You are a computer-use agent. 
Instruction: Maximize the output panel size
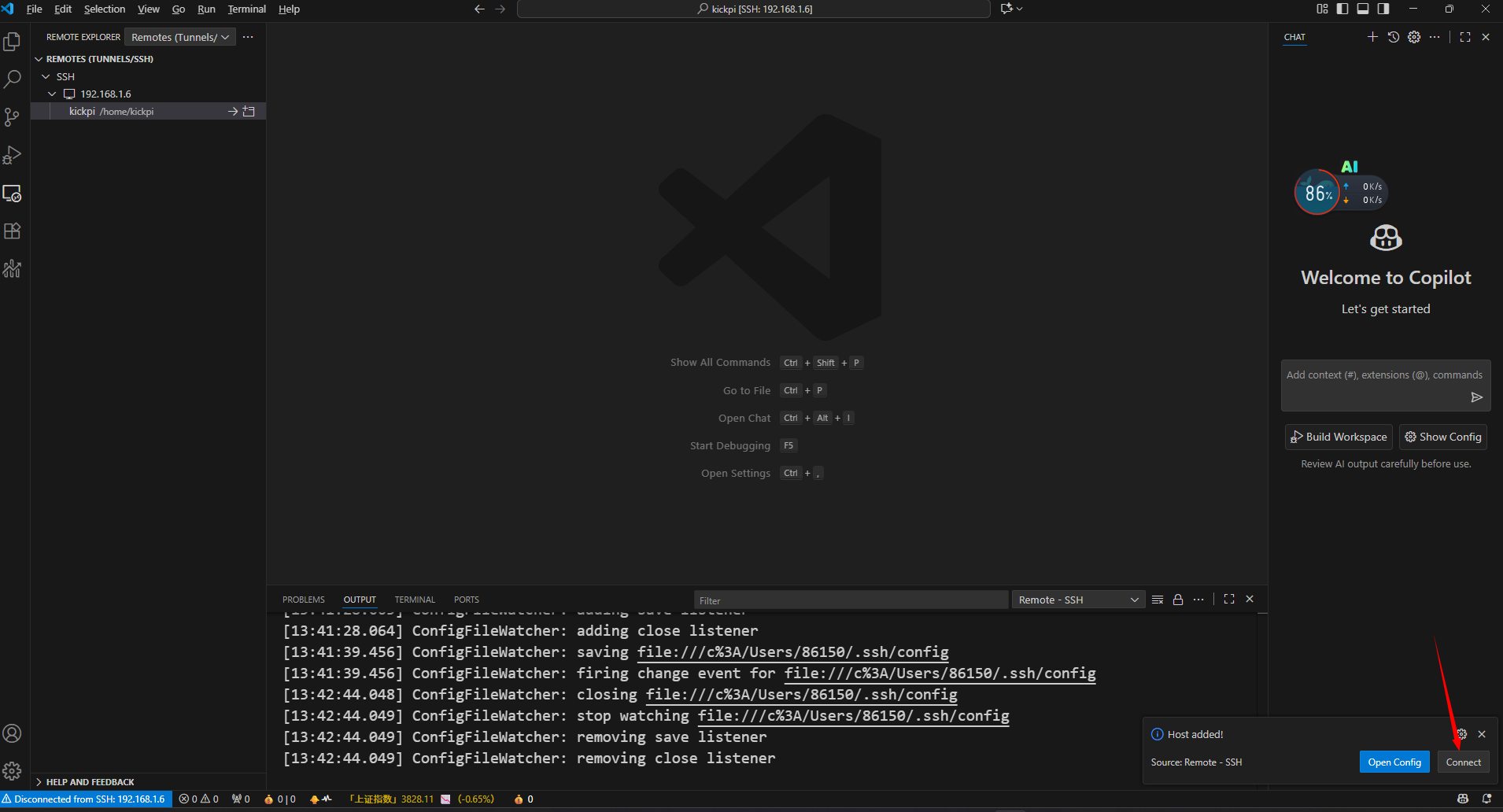coord(1229,600)
